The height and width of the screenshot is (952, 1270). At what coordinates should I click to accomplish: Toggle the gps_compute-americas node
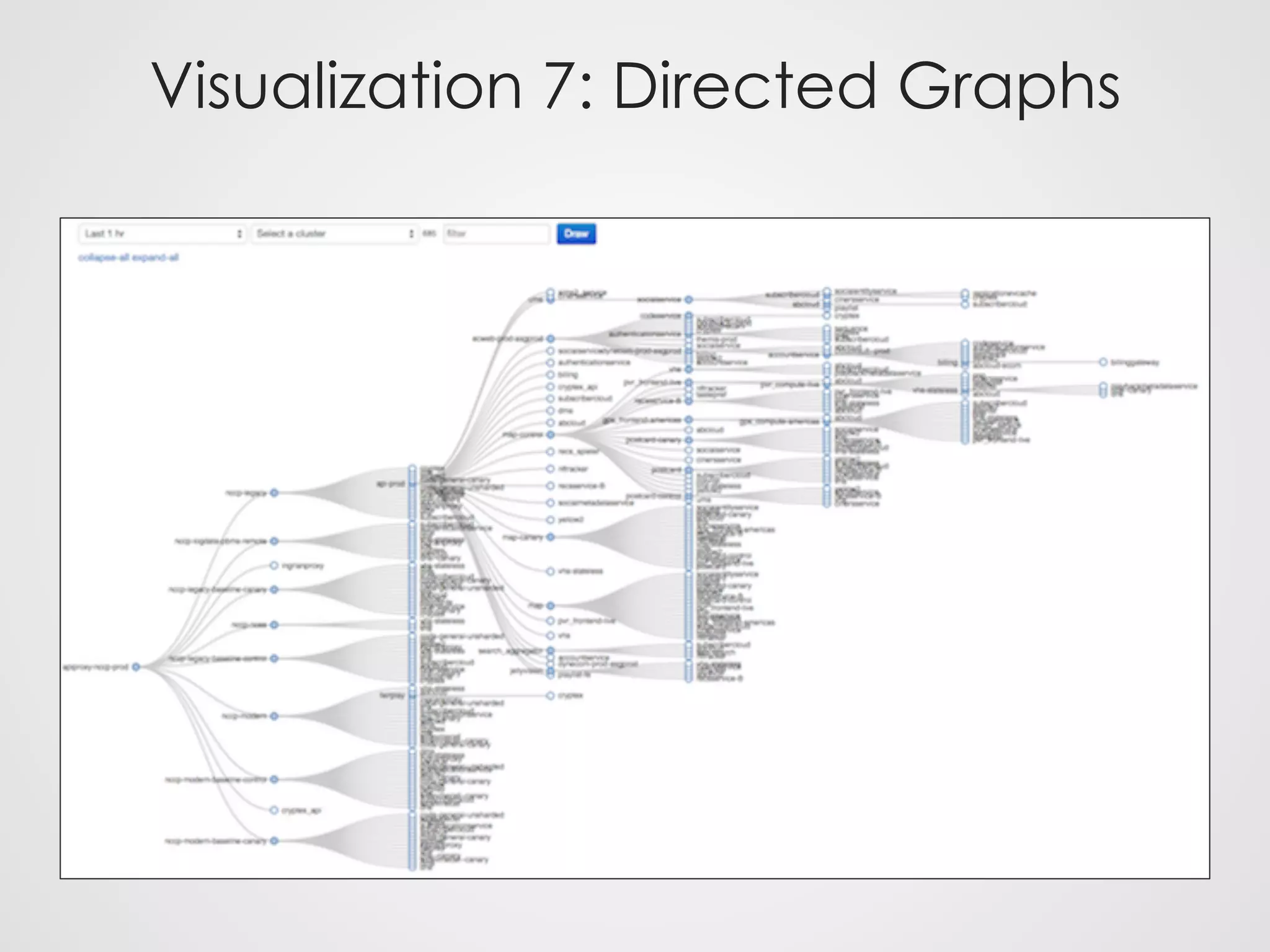[x=827, y=421]
